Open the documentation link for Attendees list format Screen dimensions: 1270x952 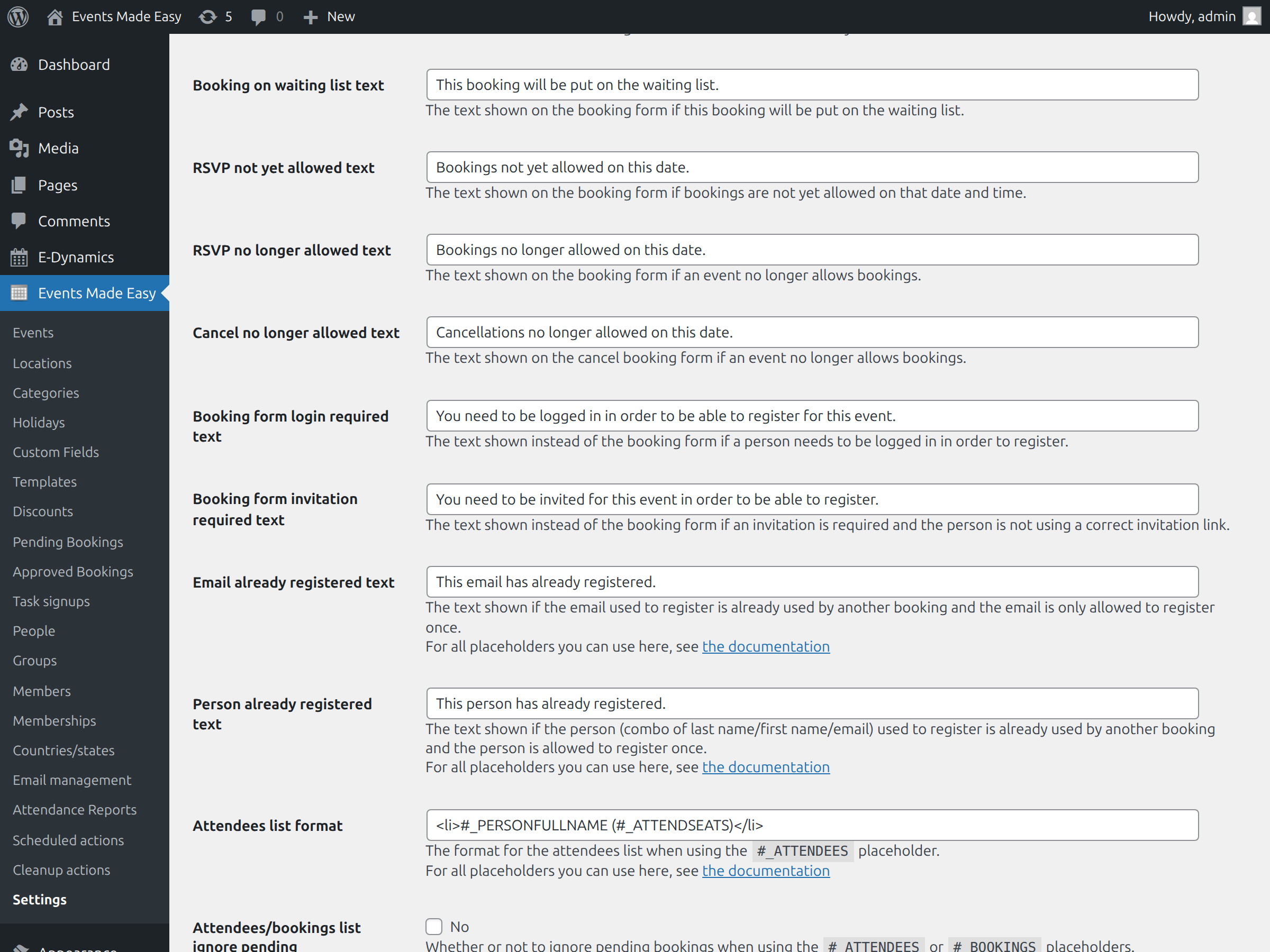click(x=766, y=871)
